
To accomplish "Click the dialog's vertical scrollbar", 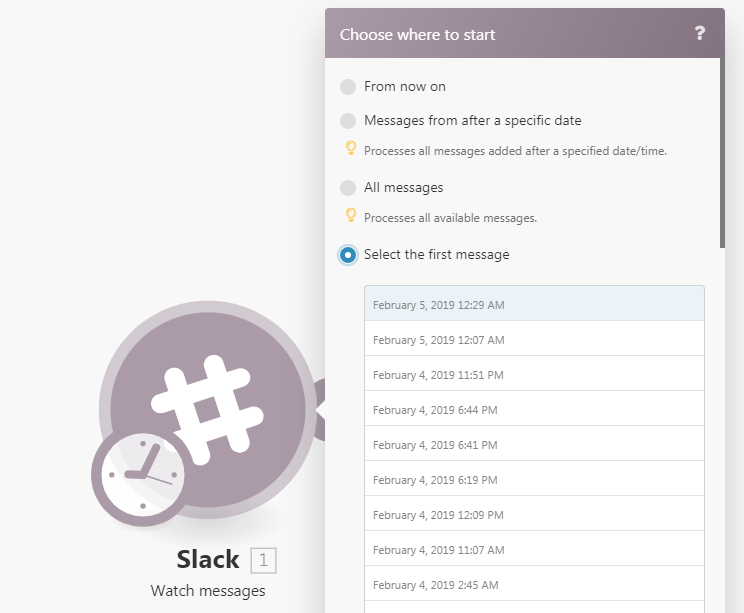I will pos(722,153).
